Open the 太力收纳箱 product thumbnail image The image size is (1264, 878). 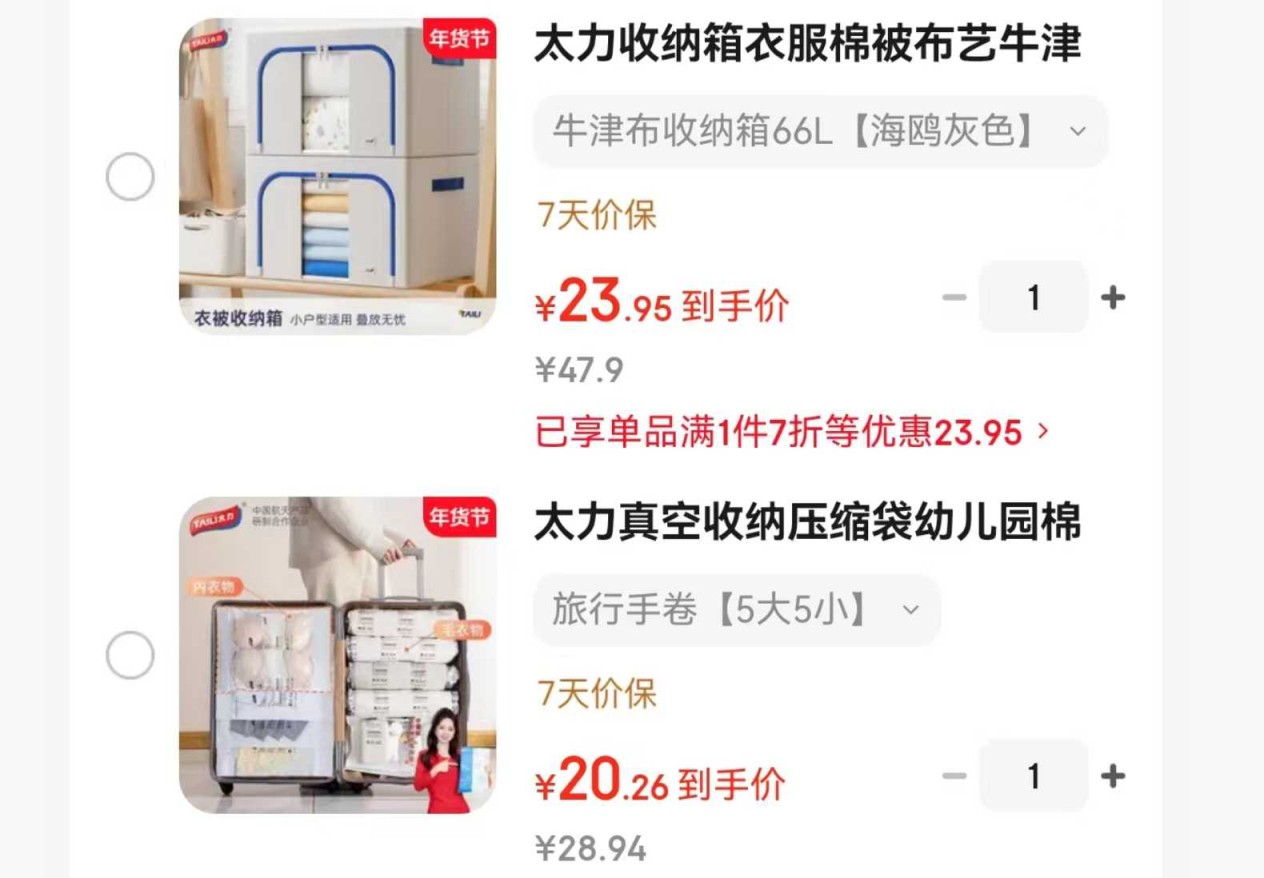(x=338, y=176)
